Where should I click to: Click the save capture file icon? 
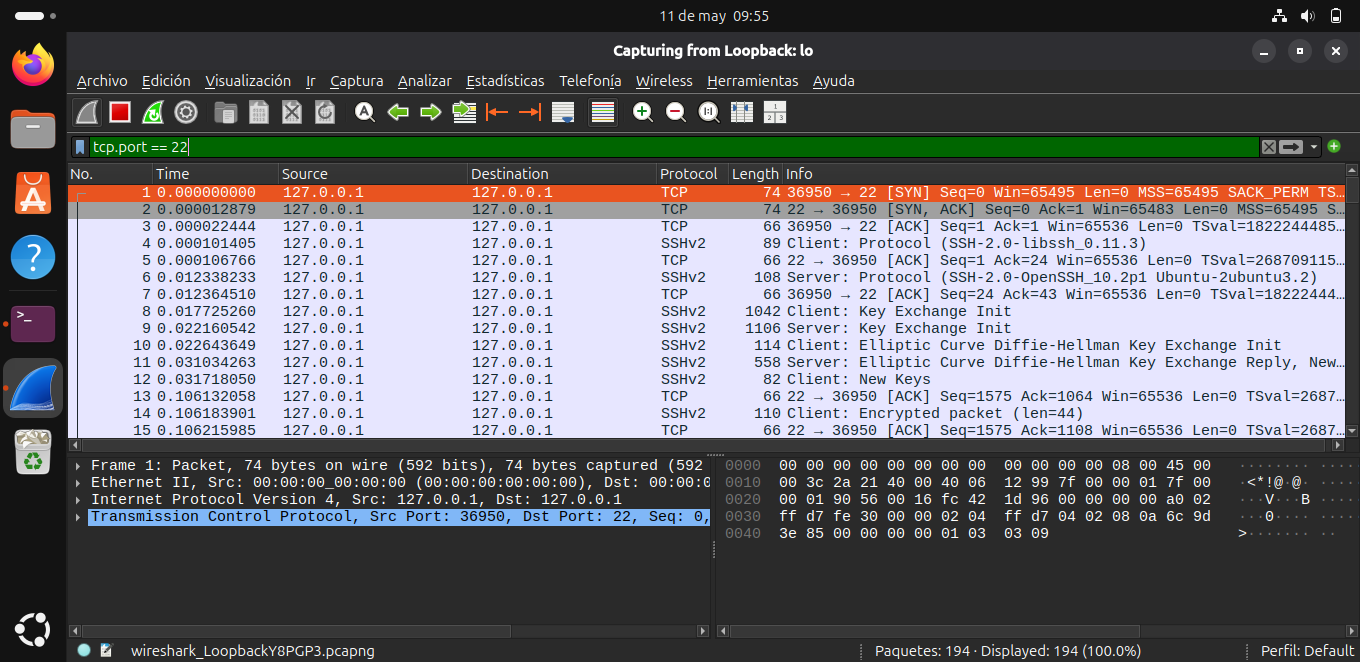click(x=259, y=112)
